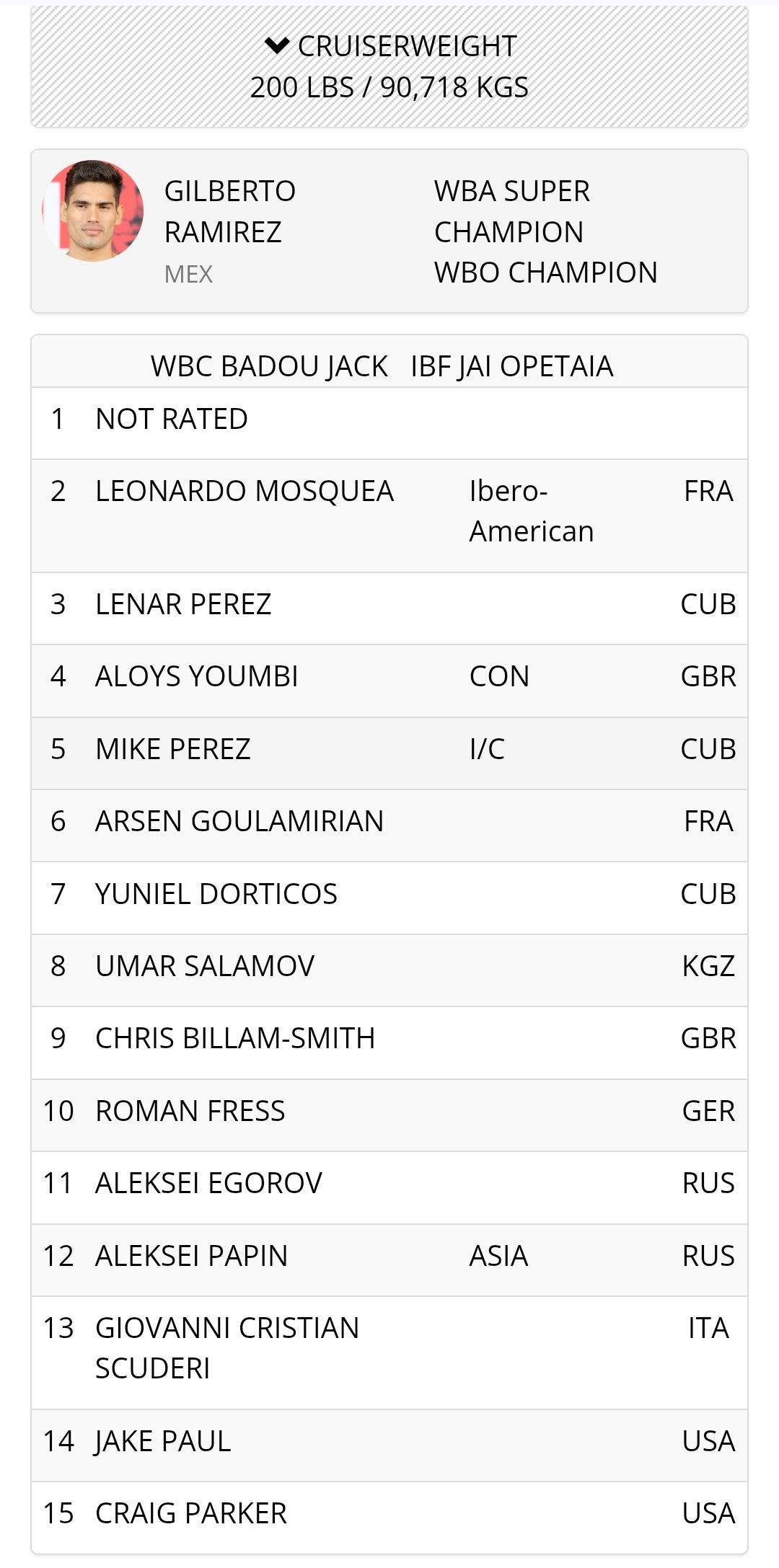Viewport: 779px width, 1568px height.
Task: Open Chris Billam-Smith's ranking row
Action: coord(389,1042)
